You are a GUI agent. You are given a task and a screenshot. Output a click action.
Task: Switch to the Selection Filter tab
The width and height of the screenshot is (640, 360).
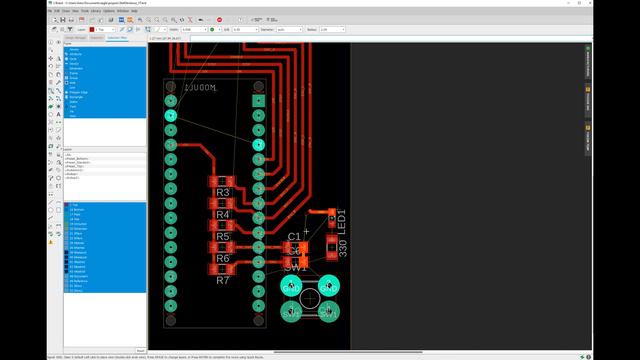118,38
